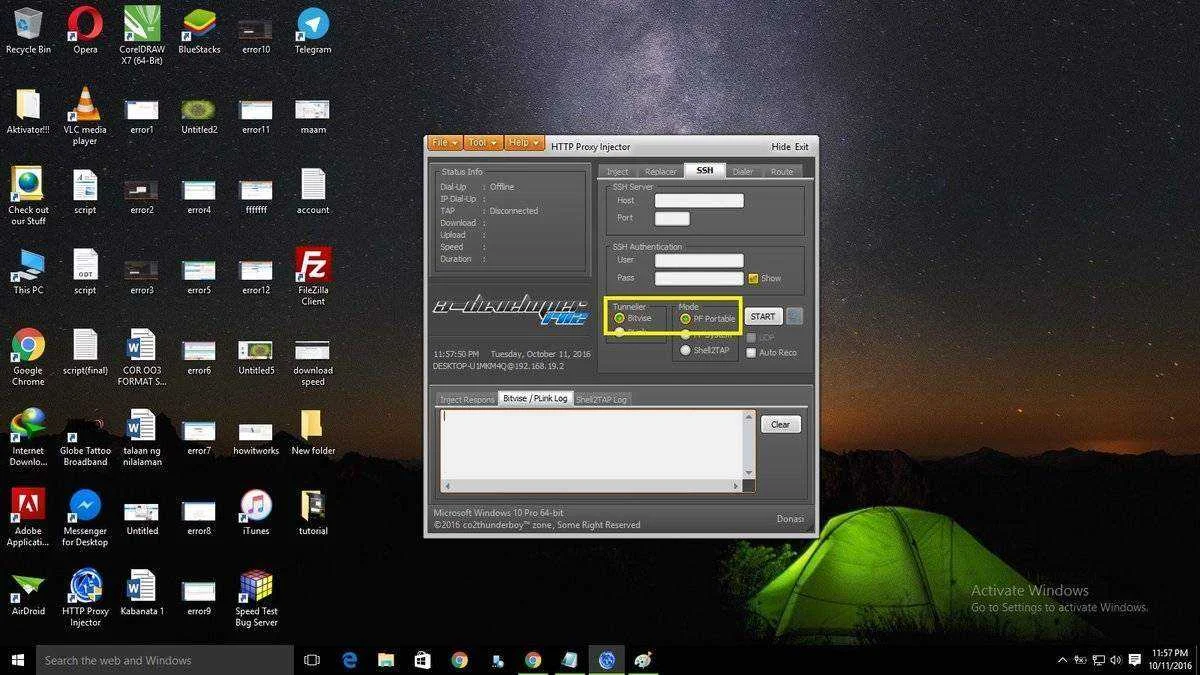Select the HTTP Proxy Injector desktop shortcut
This screenshot has width=1200, height=675.
click(x=85, y=597)
